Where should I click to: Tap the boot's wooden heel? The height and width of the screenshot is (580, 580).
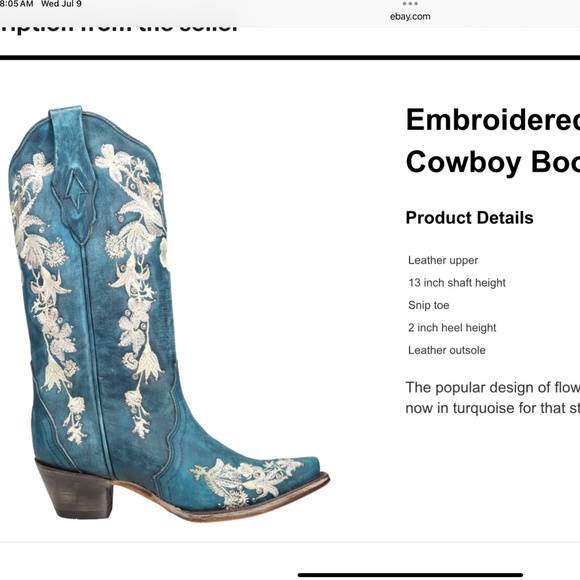[74, 489]
